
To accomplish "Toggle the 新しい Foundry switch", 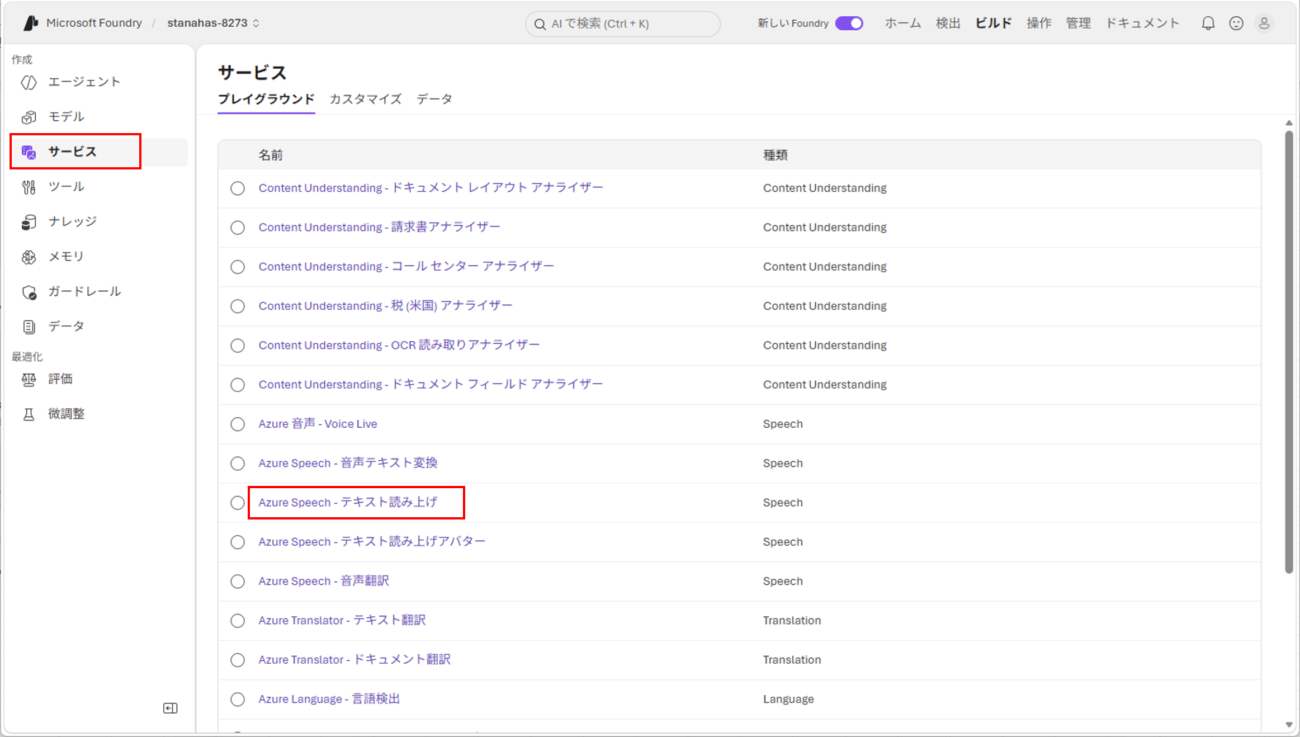I will click(x=849, y=23).
